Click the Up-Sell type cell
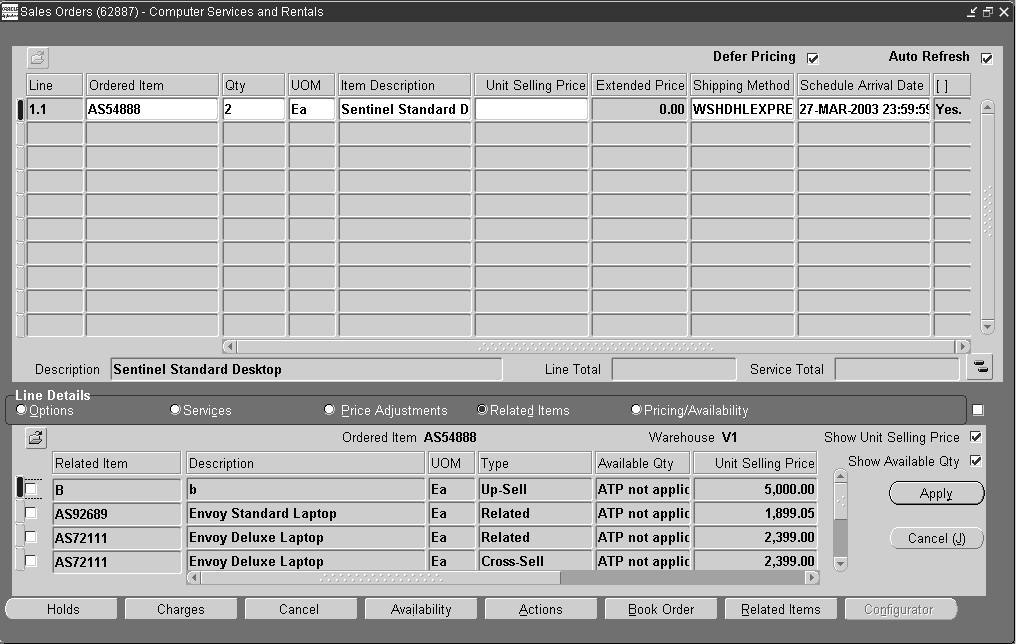Screen dimensions: 1016x644 point(535,490)
